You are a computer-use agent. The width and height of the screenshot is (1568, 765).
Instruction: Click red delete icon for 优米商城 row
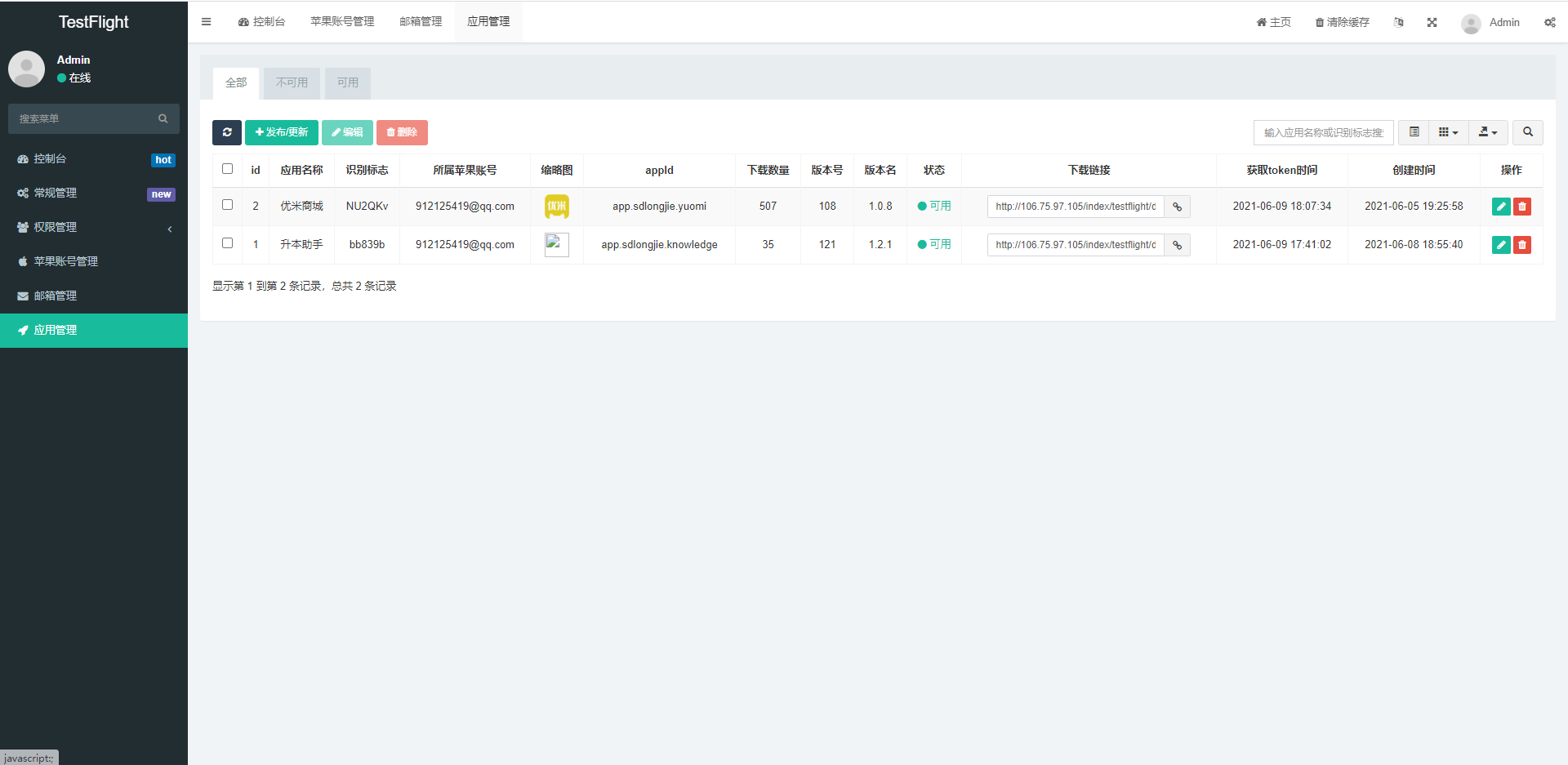(1521, 207)
